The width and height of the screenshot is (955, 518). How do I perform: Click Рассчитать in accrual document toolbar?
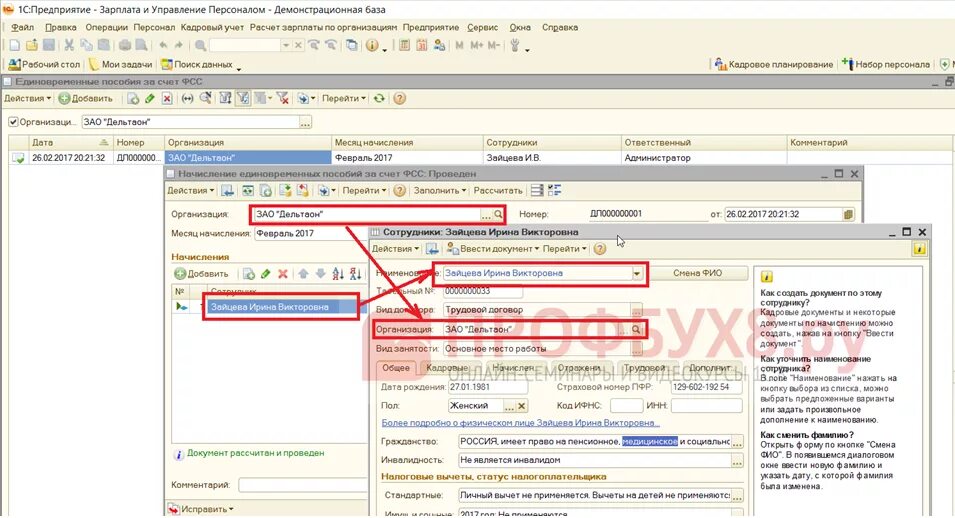[498, 191]
